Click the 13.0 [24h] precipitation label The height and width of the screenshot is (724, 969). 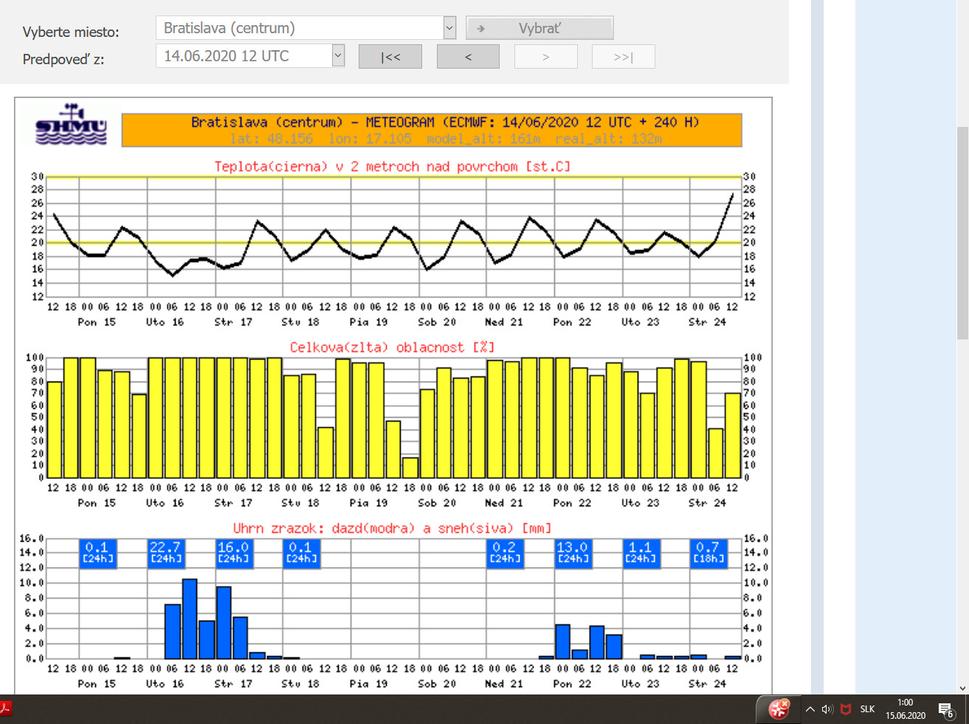click(573, 553)
